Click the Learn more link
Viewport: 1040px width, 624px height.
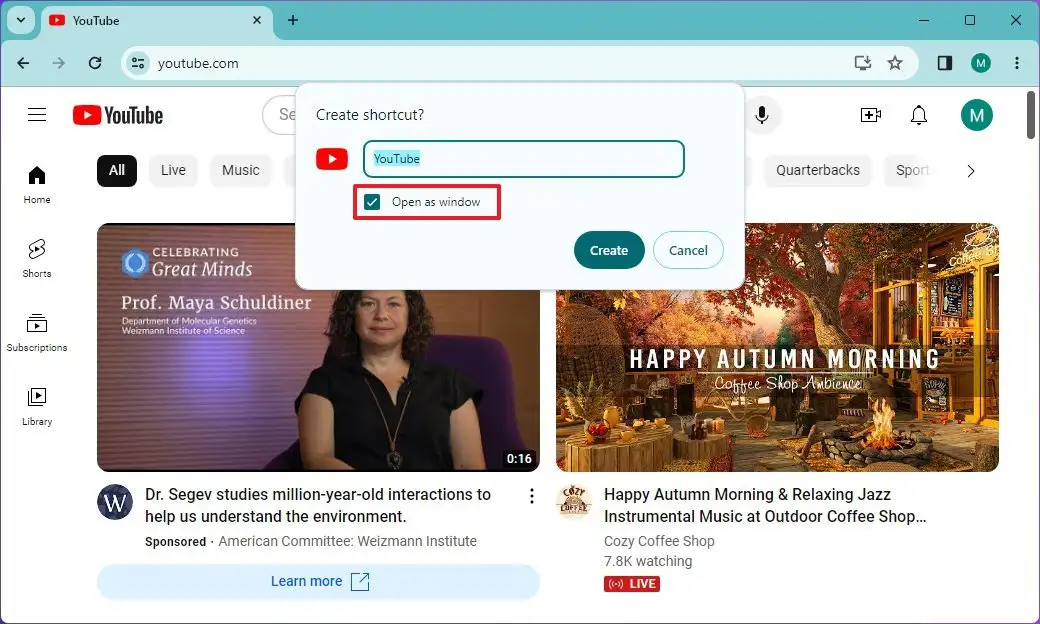[318, 581]
